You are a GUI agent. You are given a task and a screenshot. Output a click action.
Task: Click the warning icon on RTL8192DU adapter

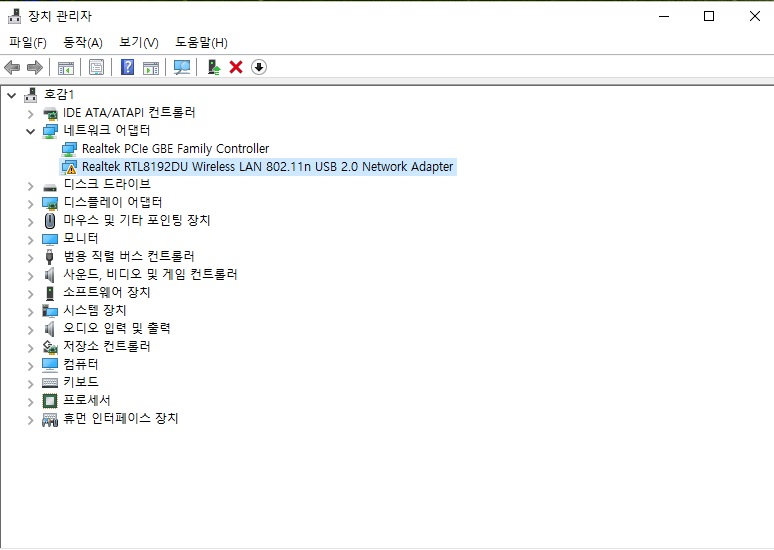(x=69, y=167)
